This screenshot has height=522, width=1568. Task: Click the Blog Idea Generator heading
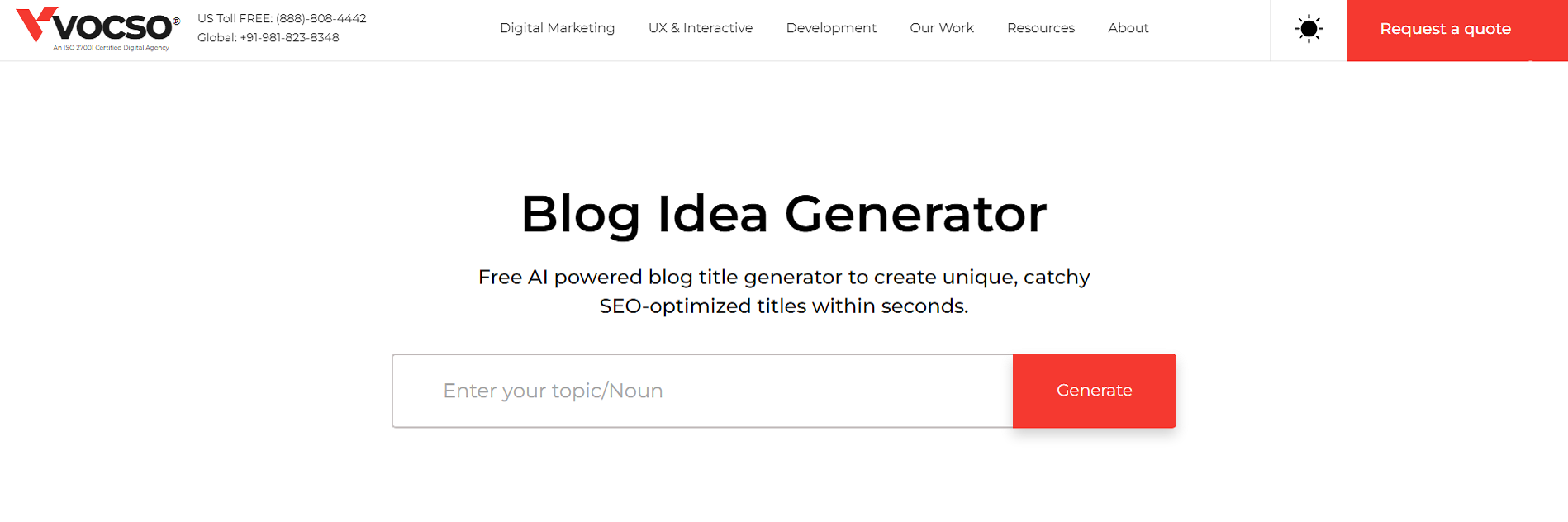click(x=782, y=214)
